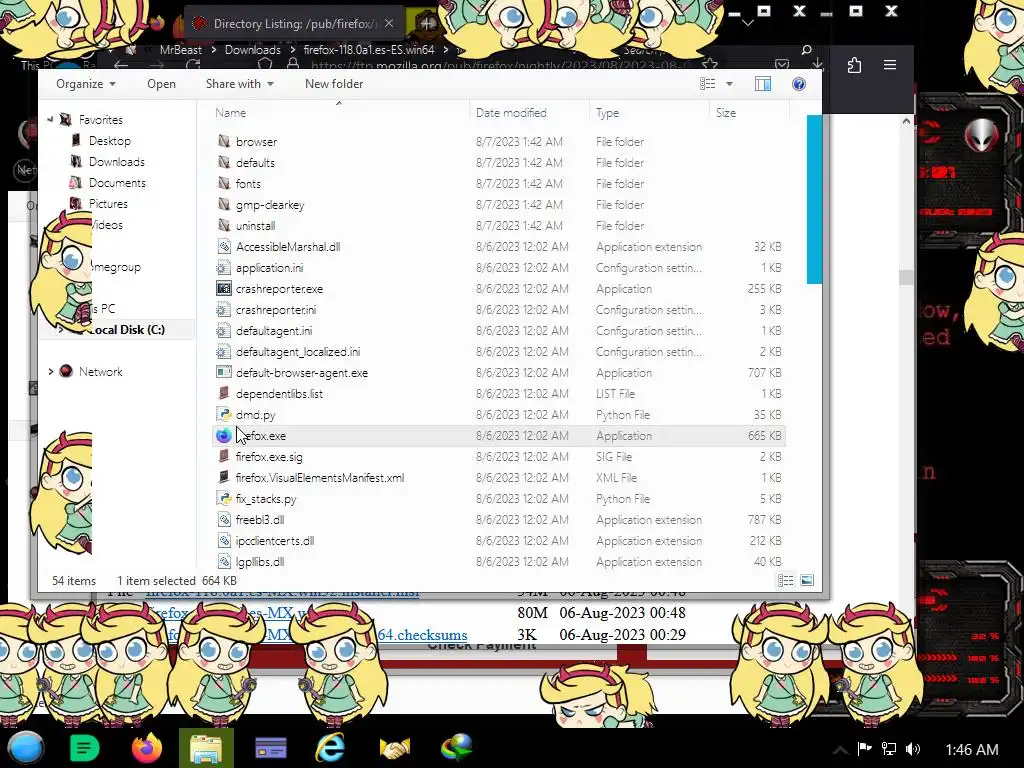Image resolution: width=1024 pixels, height=768 pixels.
Task: Open the 64.checksums link in Firefox page
Action: (x=422, y=634)
